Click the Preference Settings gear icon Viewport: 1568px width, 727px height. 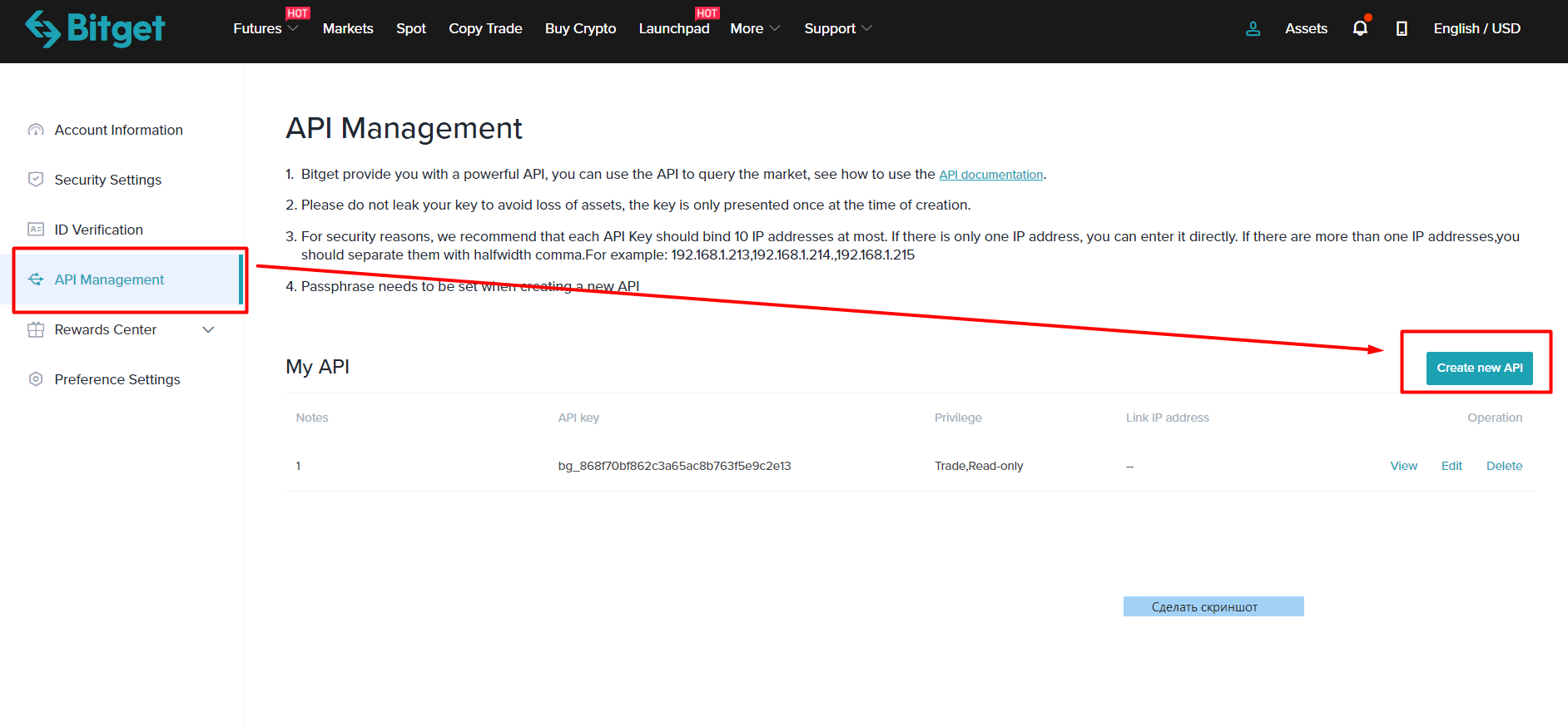click(36, 379)
